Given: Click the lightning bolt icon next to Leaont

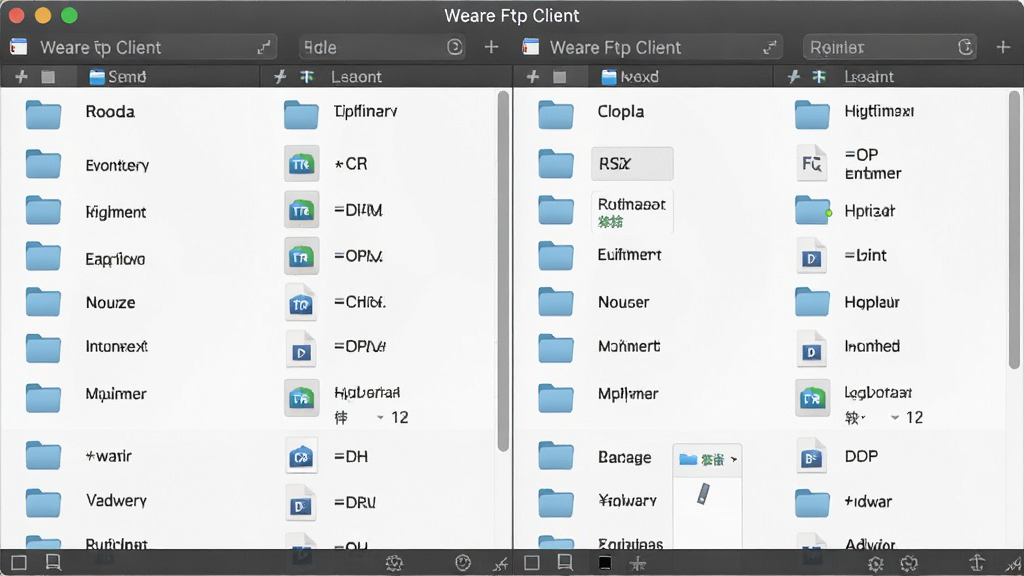Looking at the screenshot, I should tap(280, 77).
